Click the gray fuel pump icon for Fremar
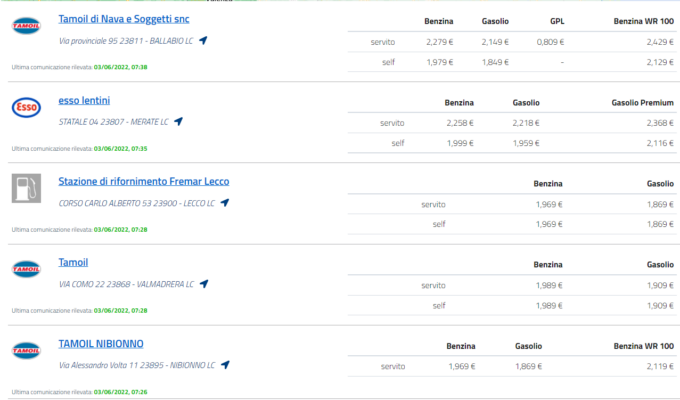The width and height of the screenshot is (680, 400). [26, 188]
